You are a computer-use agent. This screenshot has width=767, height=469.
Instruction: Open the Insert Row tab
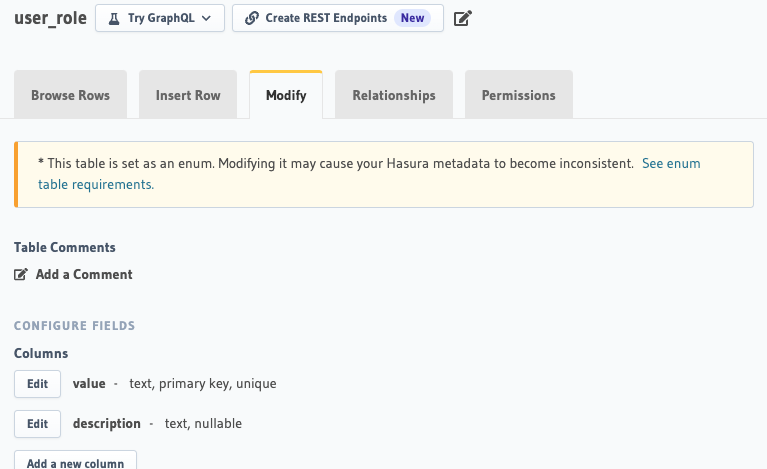click(x=188, y=94)
